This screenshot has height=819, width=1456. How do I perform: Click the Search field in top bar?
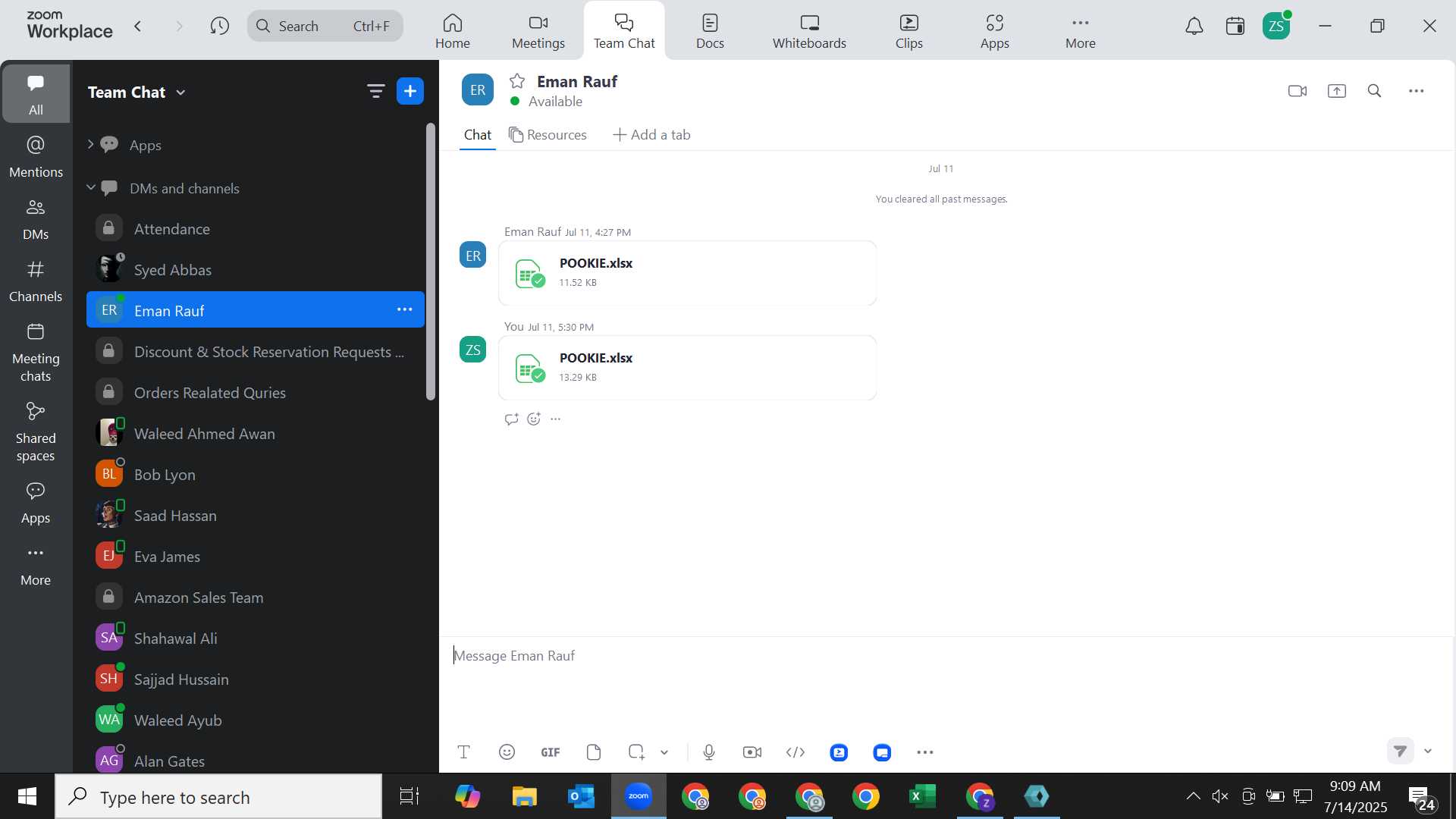325,26
